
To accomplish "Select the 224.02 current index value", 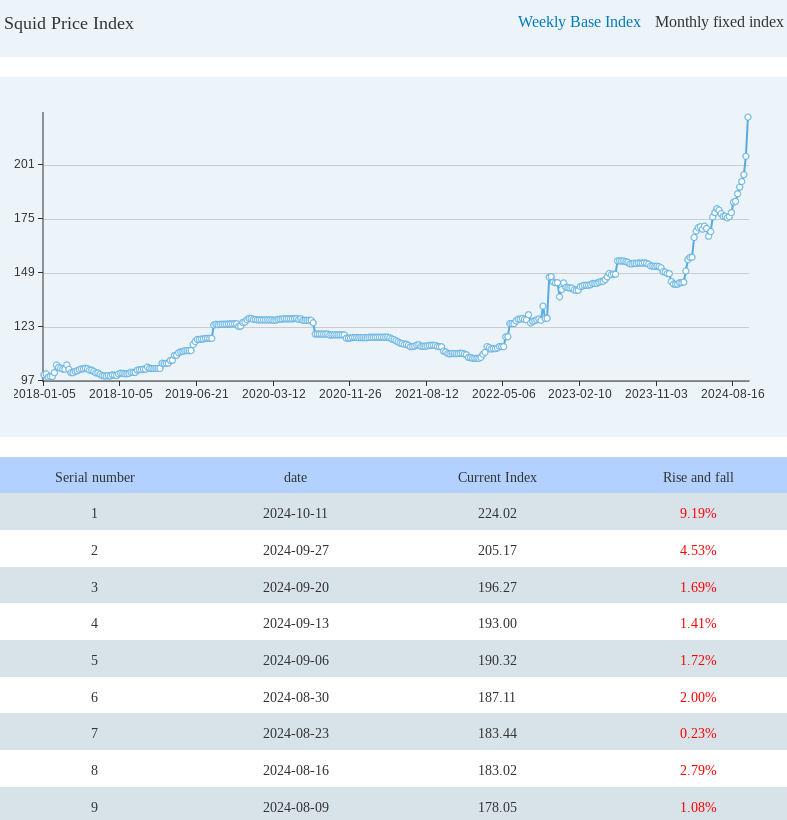I will [497, 513].
